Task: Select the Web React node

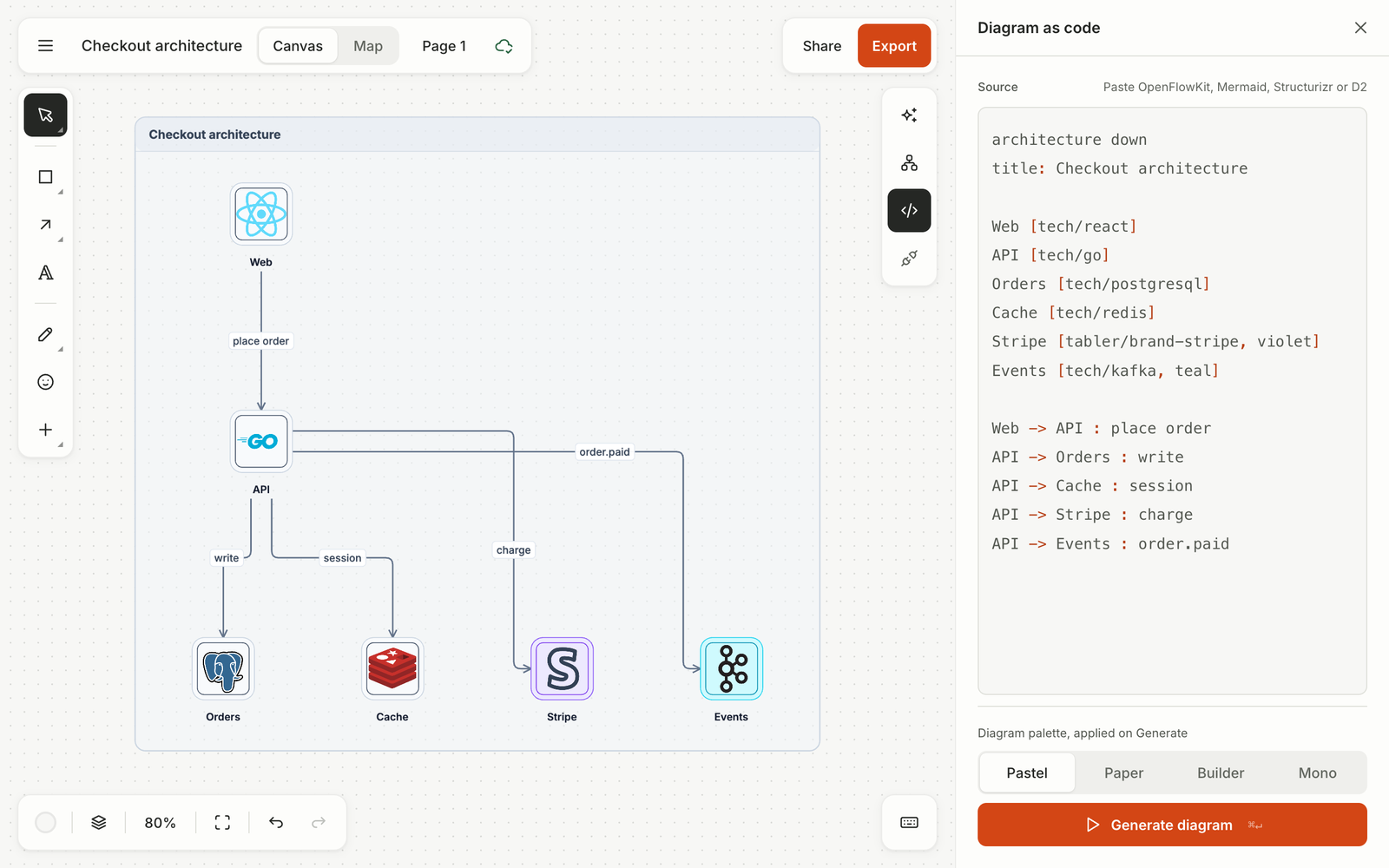Action: coord(261,214)
